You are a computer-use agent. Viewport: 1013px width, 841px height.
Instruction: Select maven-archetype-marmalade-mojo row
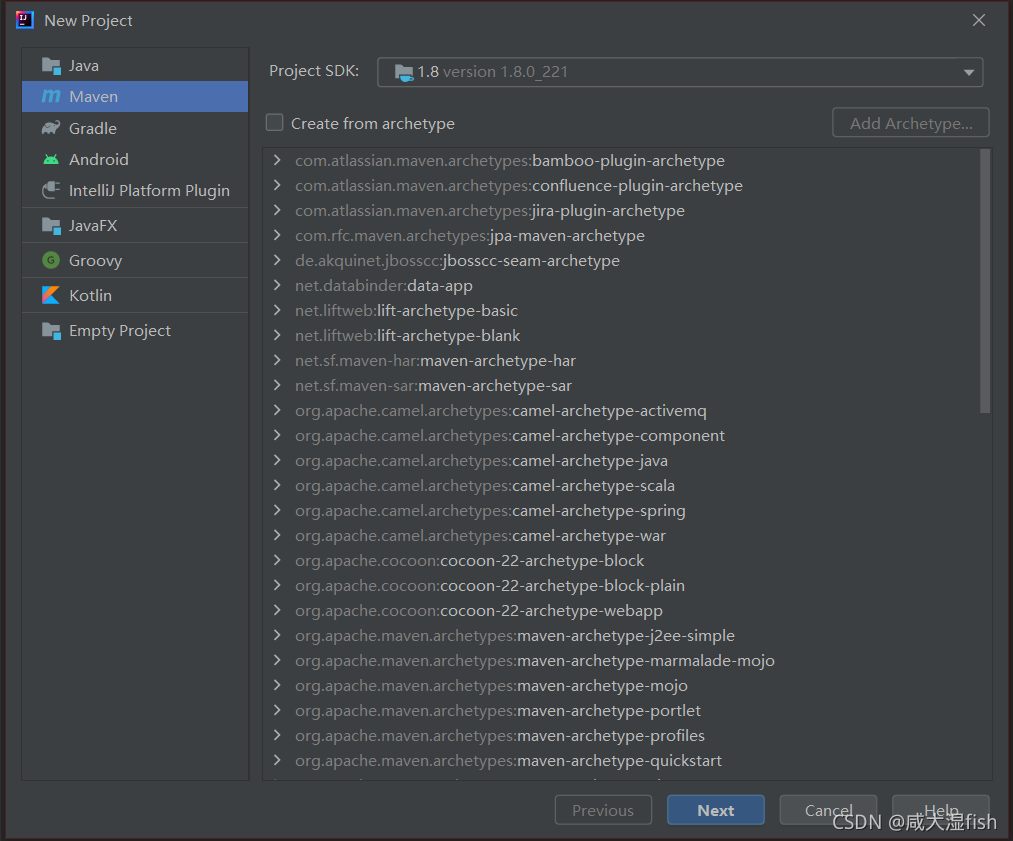[620, 660]
